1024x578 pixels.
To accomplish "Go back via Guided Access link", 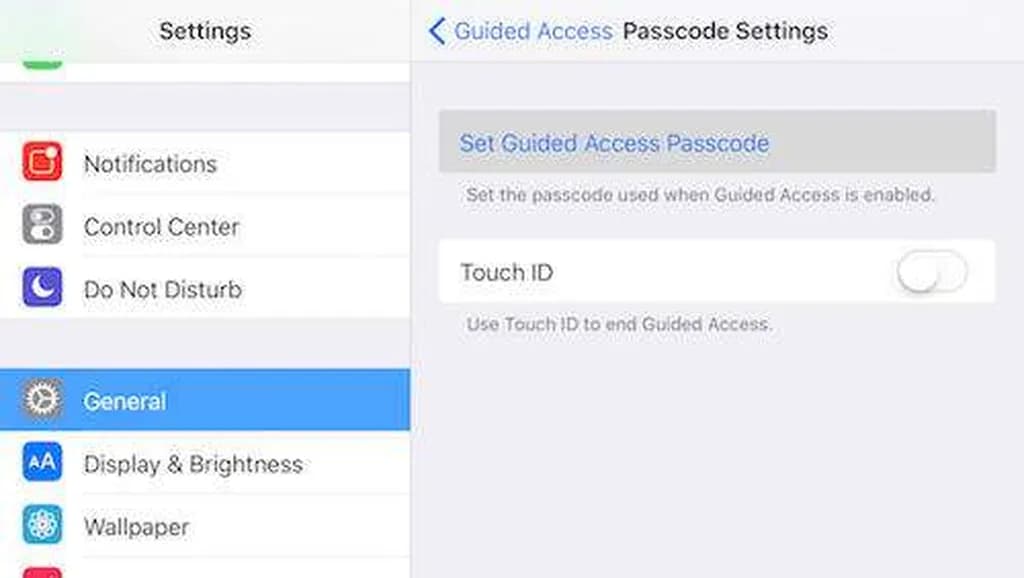I will click(532, 31).
